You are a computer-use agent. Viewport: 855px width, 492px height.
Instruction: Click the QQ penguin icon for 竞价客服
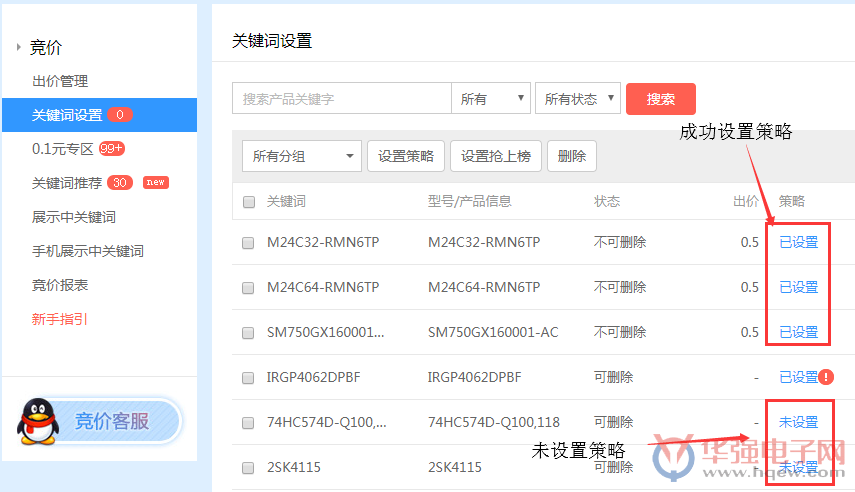(x=38, y=421)
